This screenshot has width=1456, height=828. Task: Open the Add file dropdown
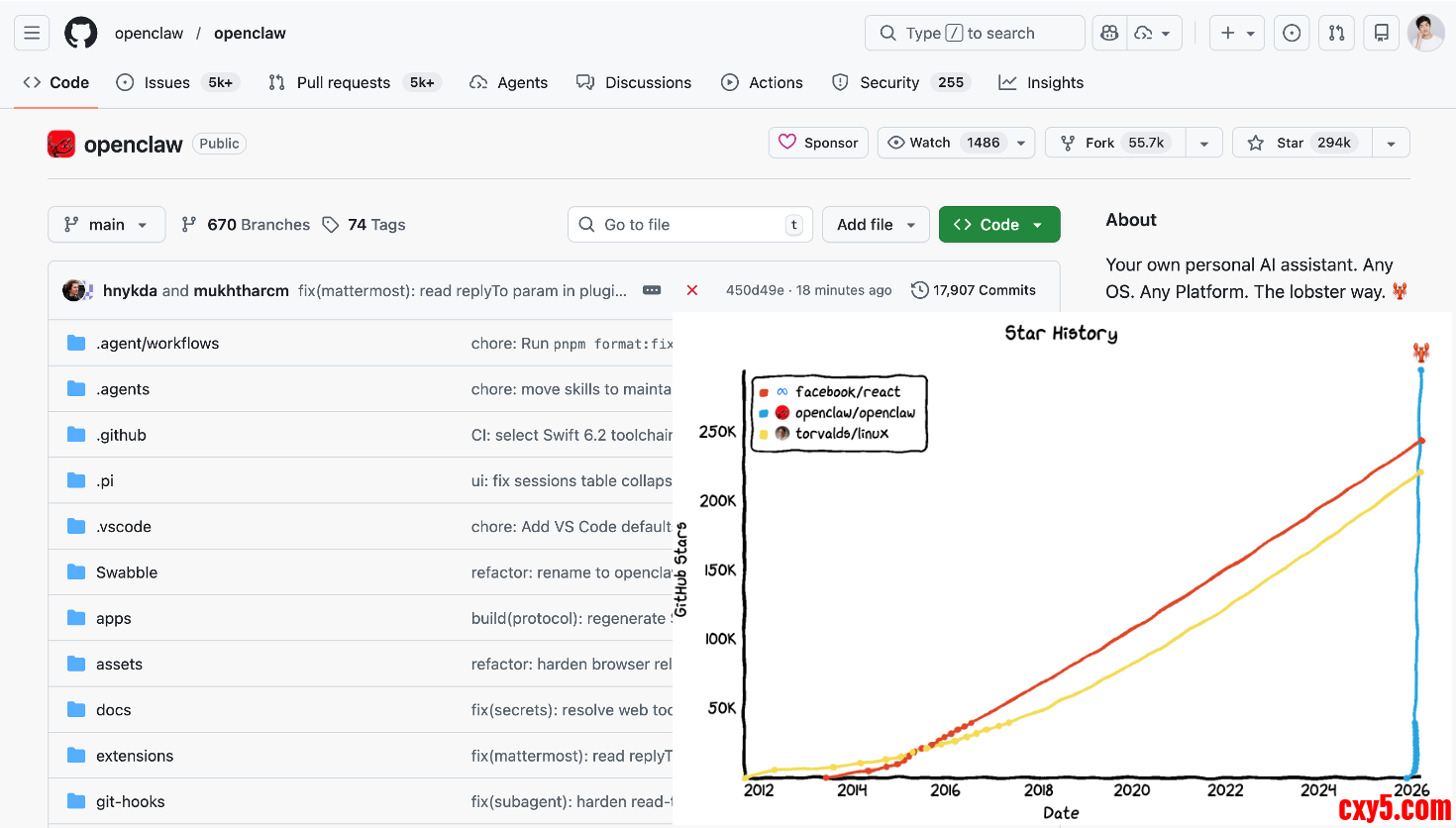tap(876, 225)
